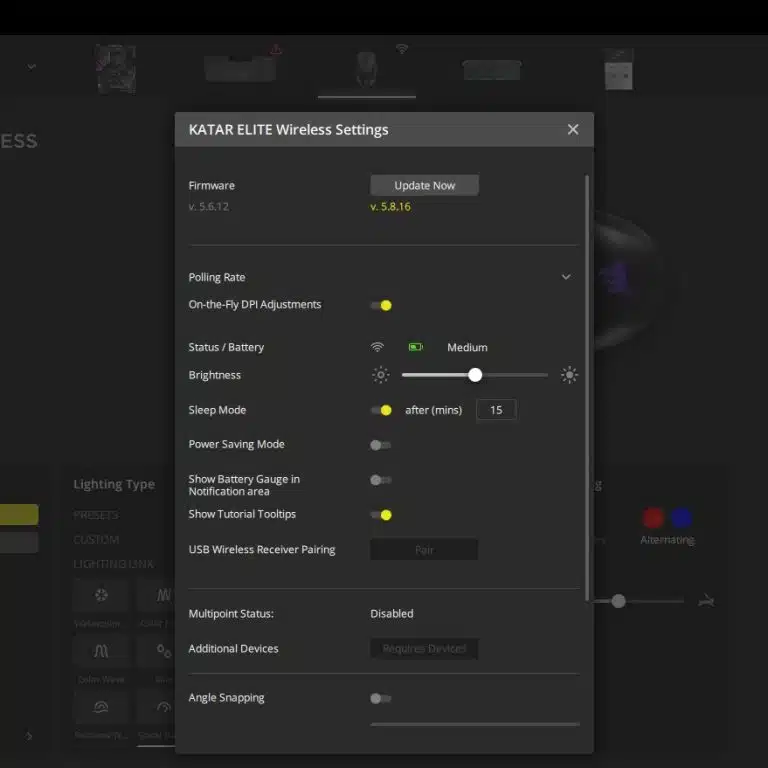The height and width of the screenshot is (768, 768).
Task: Choose the Watercolor lighting preset icon
Action: point(100,595)
